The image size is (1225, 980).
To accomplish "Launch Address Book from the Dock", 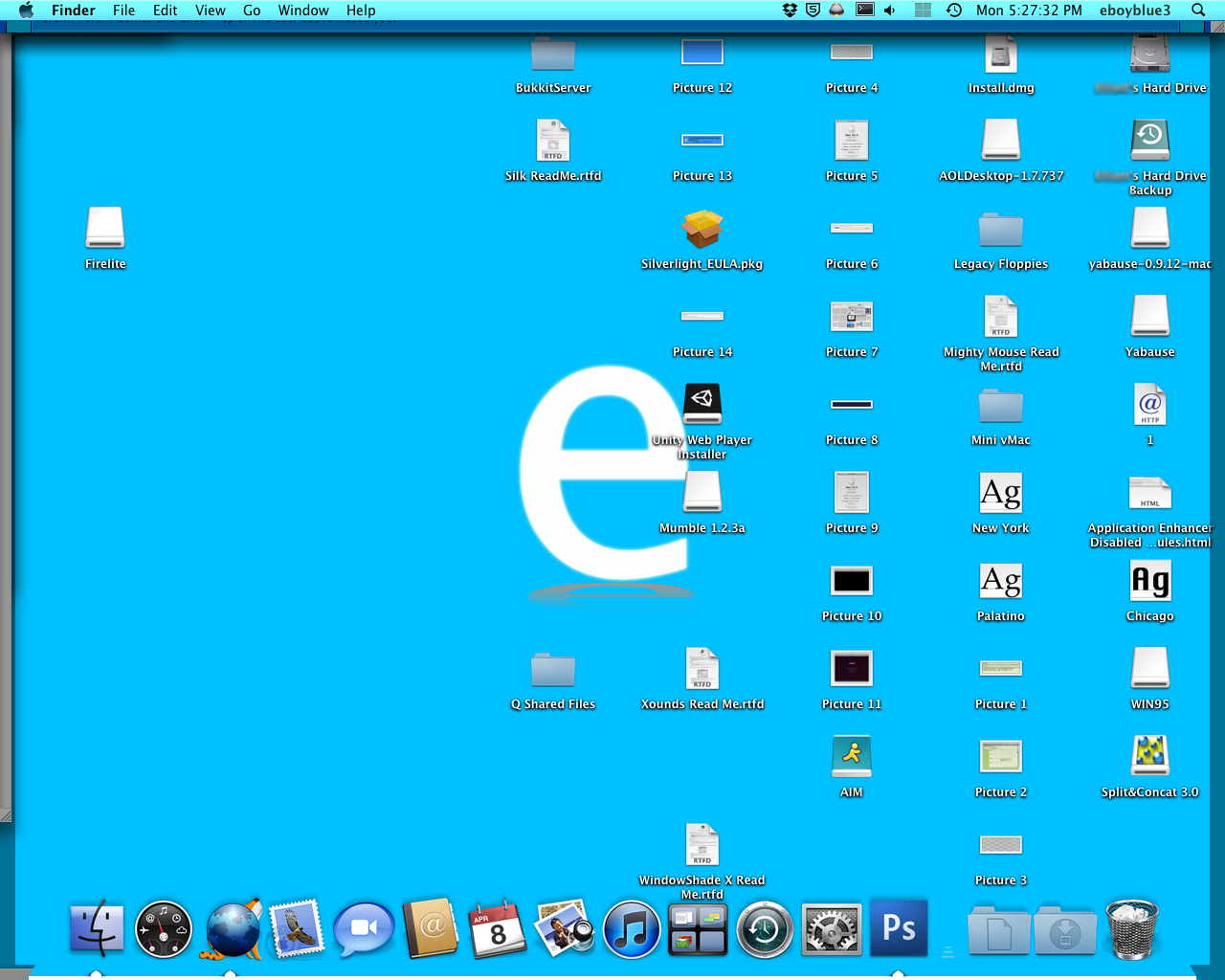I will pos(431,927).
